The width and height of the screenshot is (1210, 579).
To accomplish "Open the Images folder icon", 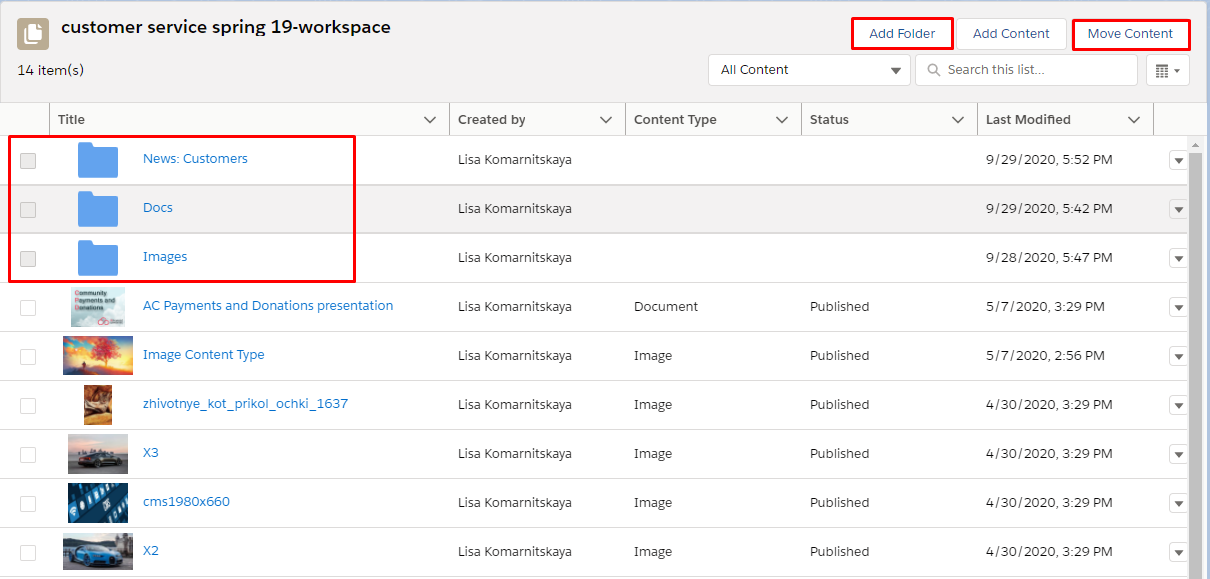I will tap(97, 257).
